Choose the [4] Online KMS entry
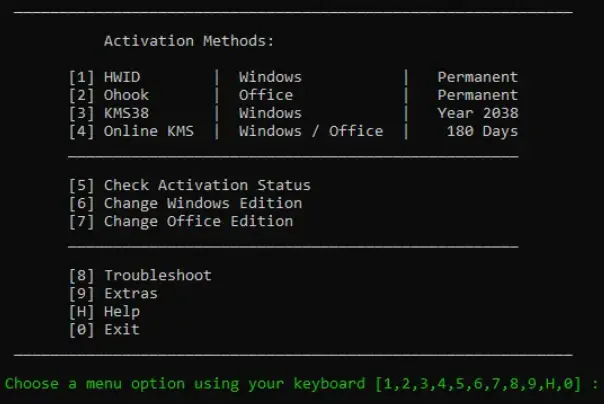This screenshot has width=604, height=404. (131, 131)
